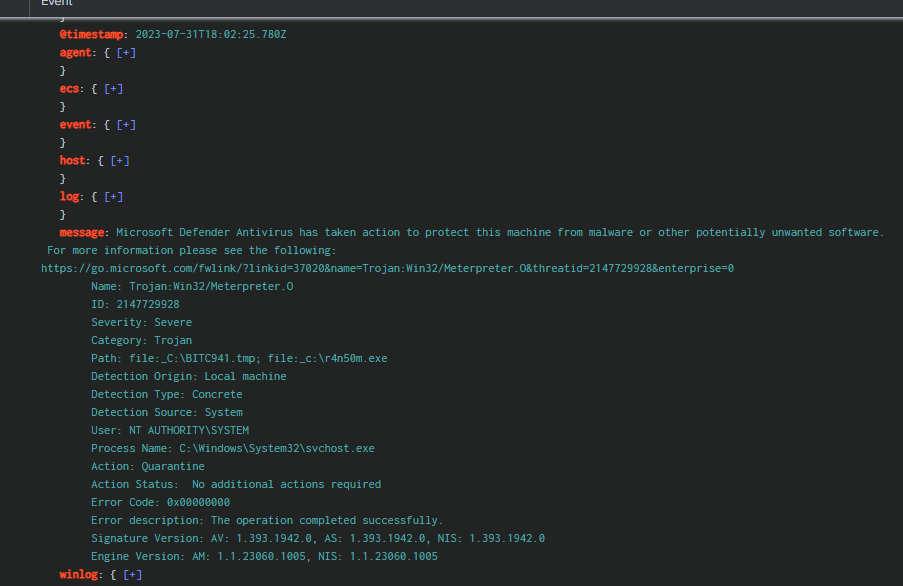Expand the host [+] section
This screenshot has width=903, height=586.
(x=120, y=161)
